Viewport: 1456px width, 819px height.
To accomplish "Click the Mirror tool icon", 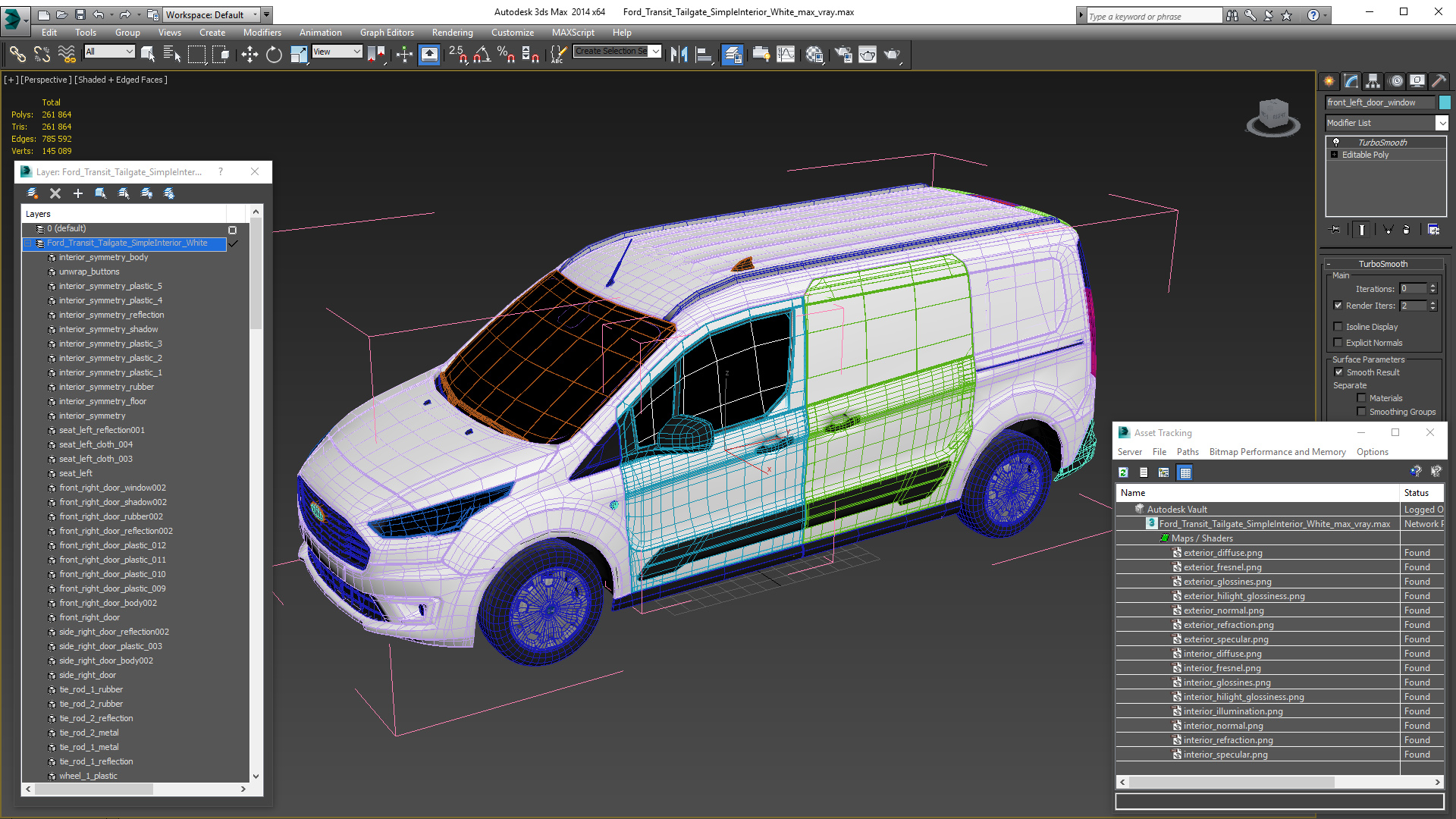I will coord(679,54).
